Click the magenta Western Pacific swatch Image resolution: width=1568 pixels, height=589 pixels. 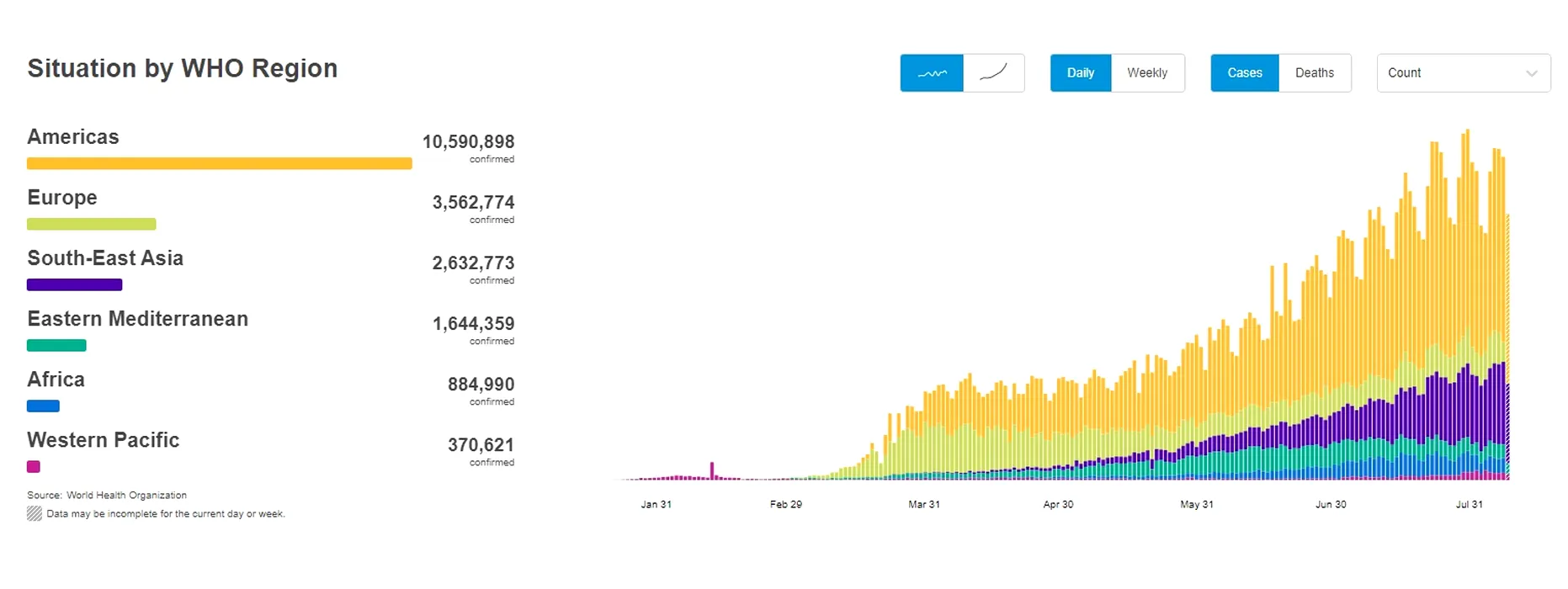tap(34, 466)
